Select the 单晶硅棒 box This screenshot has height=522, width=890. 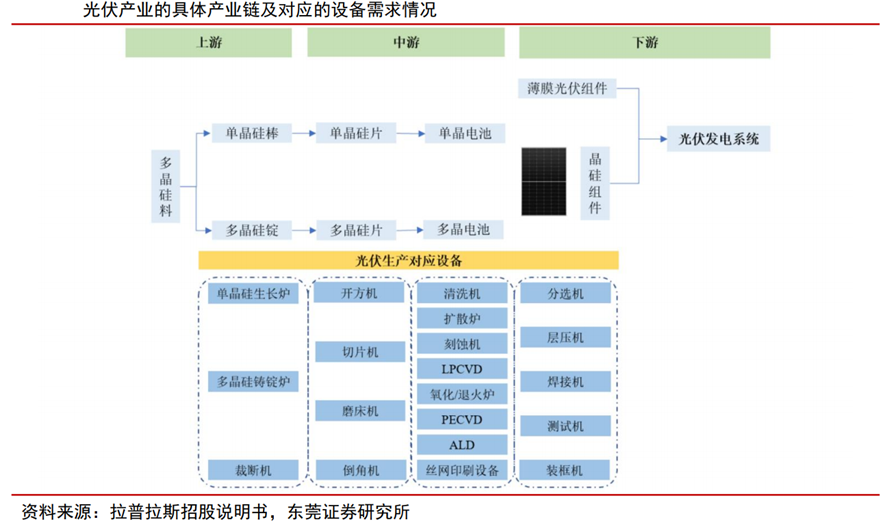click(x=251, y=133)
